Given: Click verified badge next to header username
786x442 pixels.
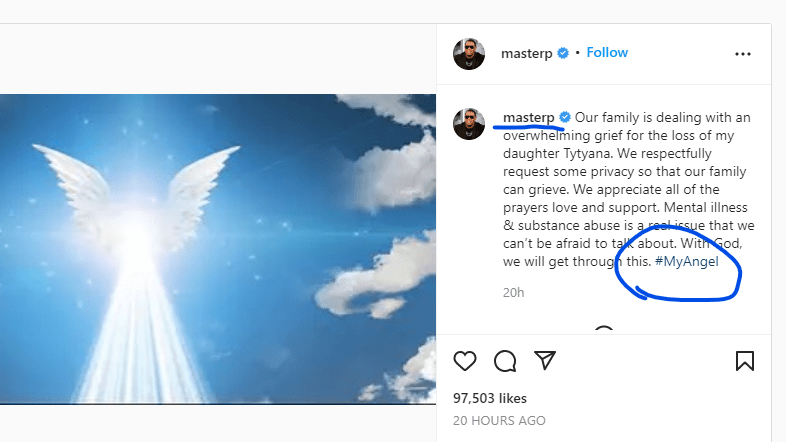Looking at the screenshot, I should (564, 53).
